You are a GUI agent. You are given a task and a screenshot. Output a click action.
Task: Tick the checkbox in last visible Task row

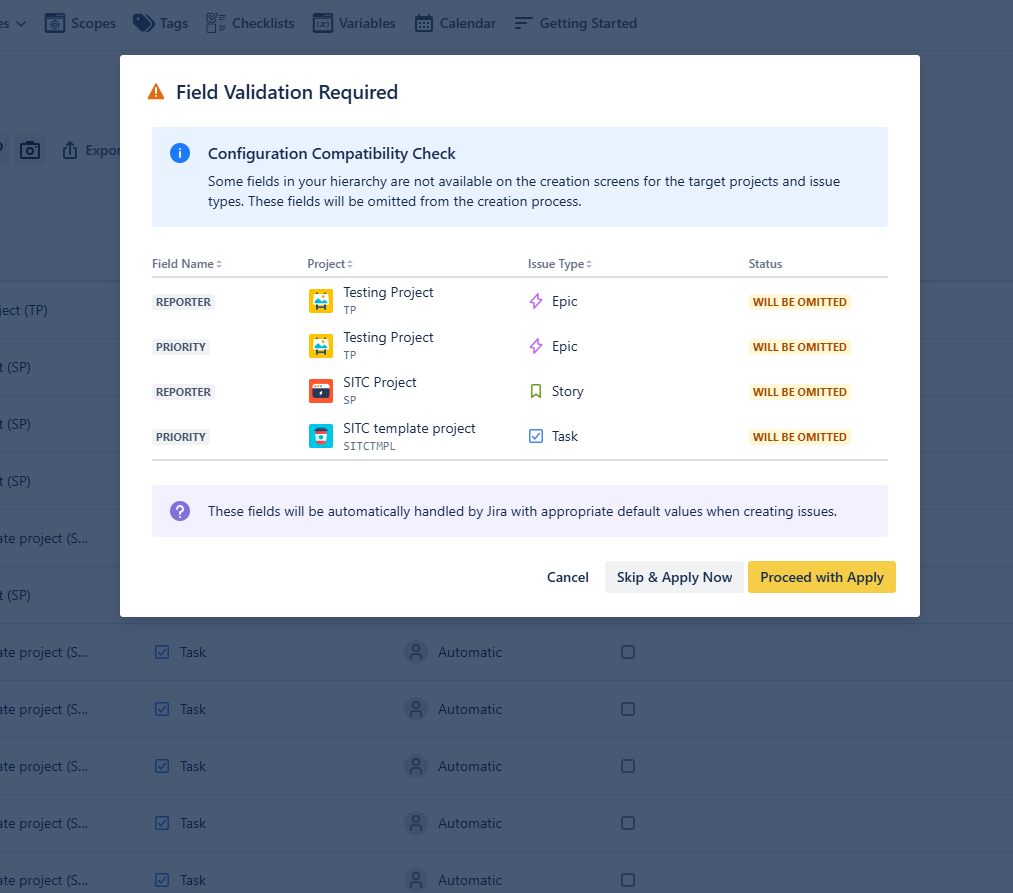click(628, 880)
